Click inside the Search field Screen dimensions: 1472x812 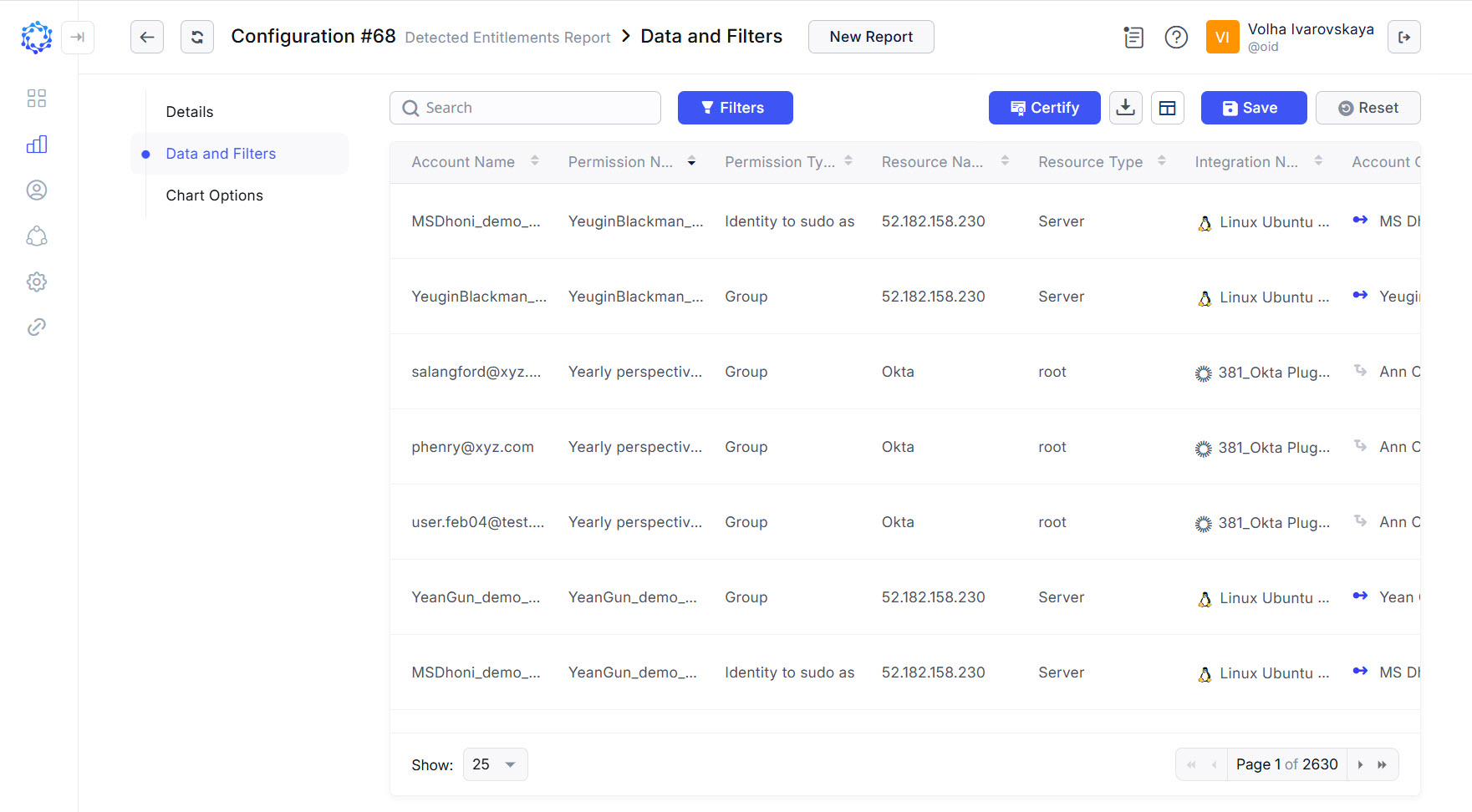pos(525,107)
